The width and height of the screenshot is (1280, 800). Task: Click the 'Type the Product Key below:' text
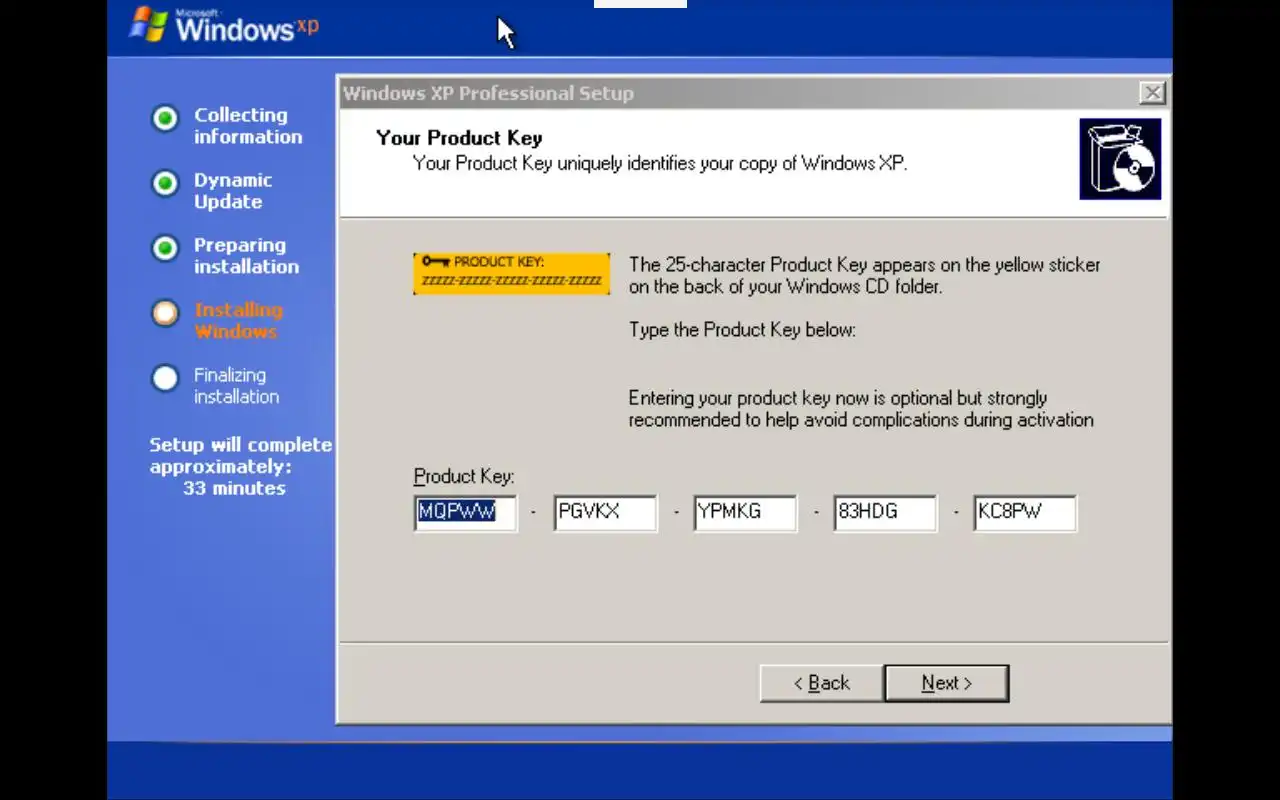[x=742, y=330]
